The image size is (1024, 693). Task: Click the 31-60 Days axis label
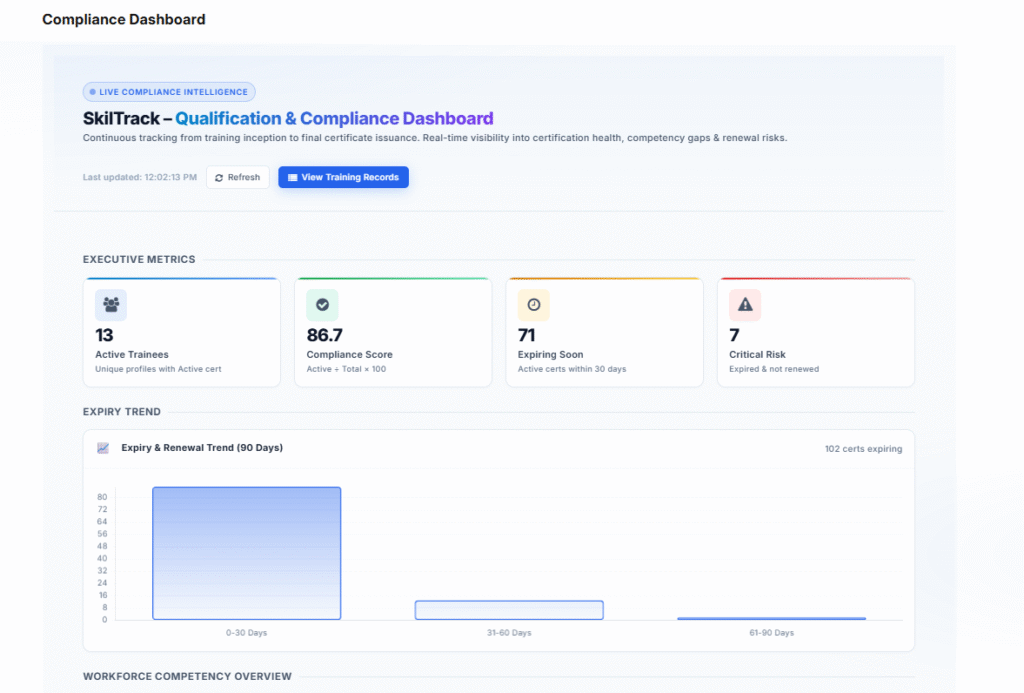point(509,633)
